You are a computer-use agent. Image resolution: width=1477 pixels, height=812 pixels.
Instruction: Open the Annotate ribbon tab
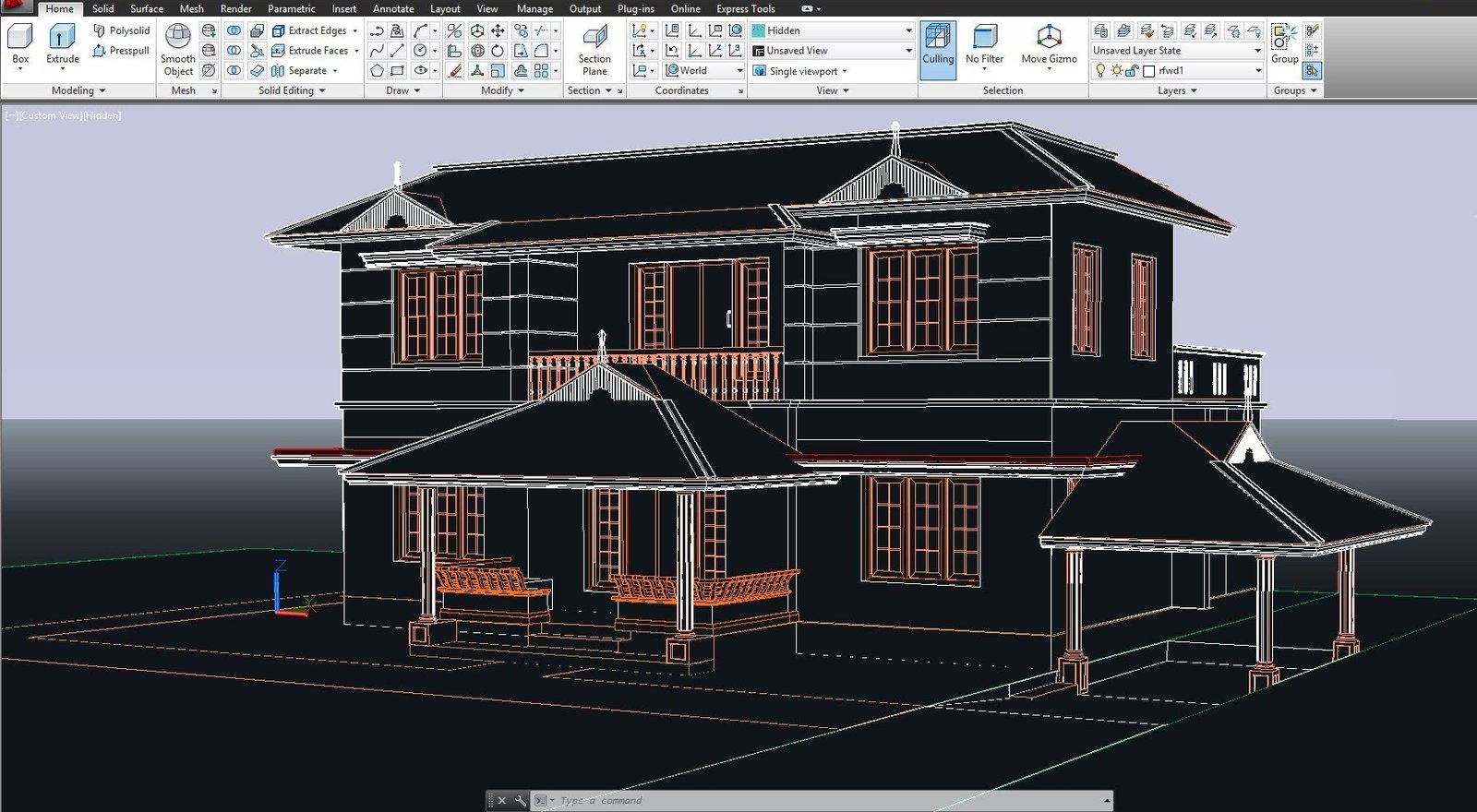393,8
